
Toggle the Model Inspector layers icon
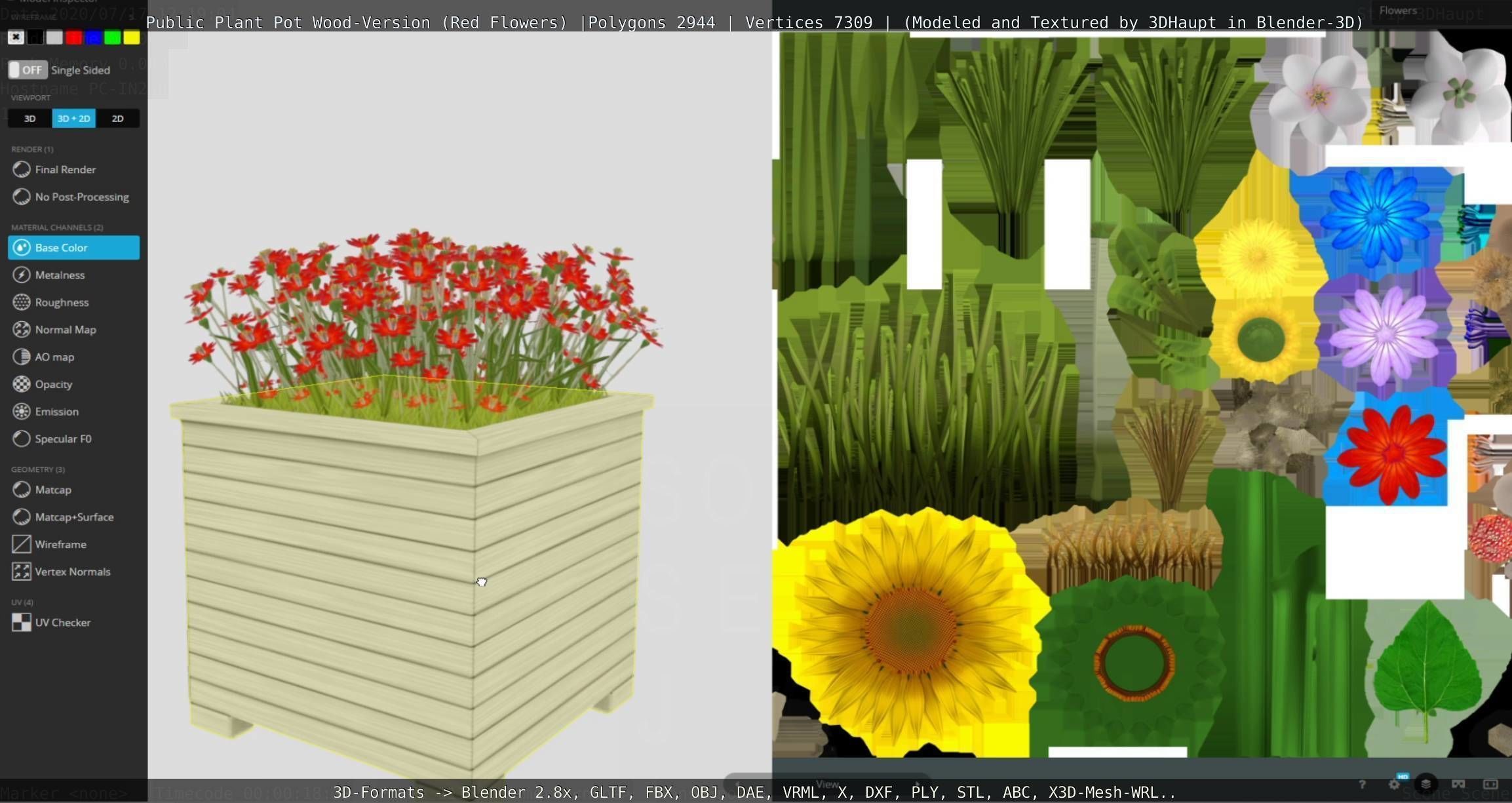(1425, 784)
